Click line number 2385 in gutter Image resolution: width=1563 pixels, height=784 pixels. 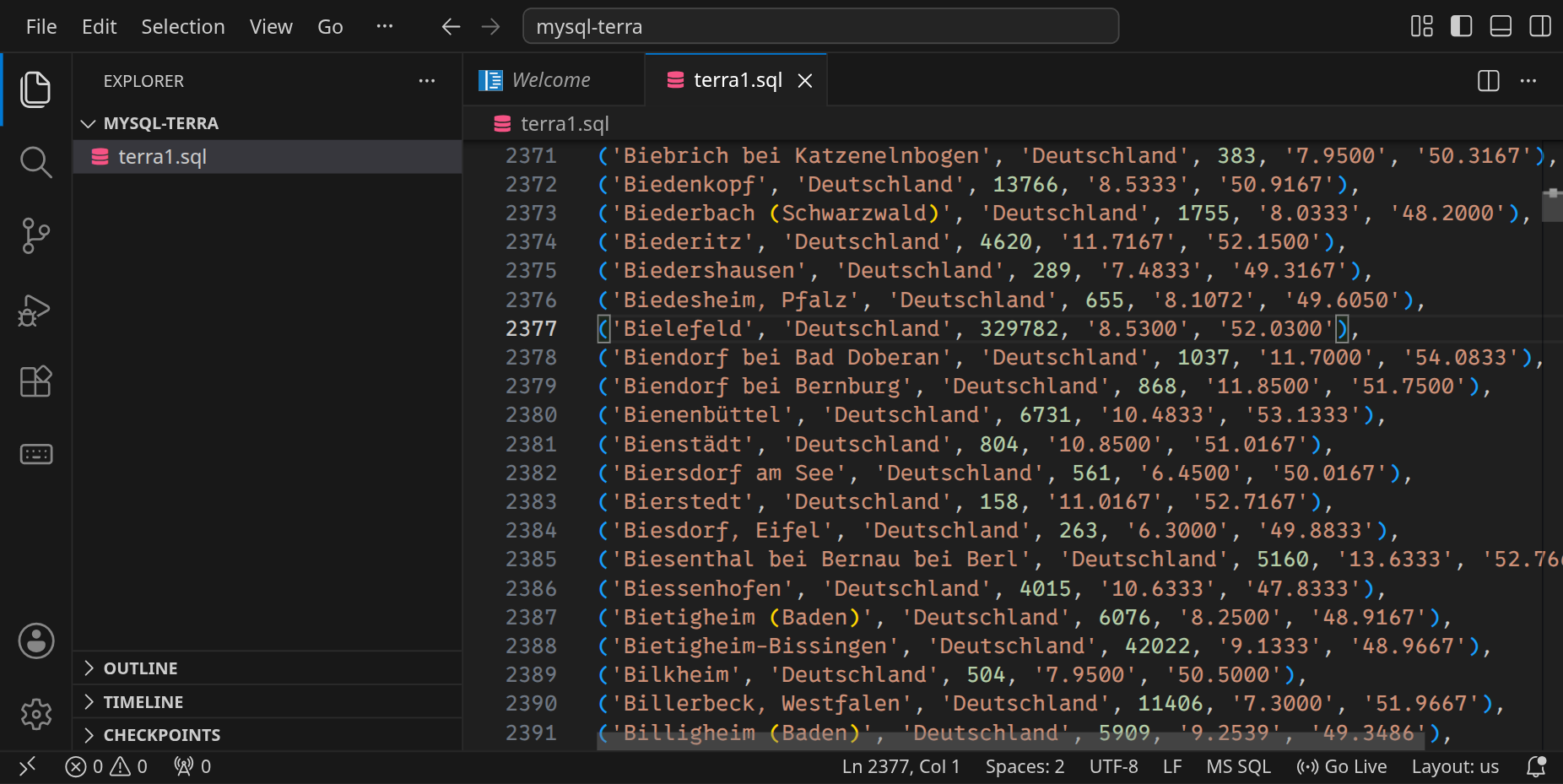pos(531,559)
